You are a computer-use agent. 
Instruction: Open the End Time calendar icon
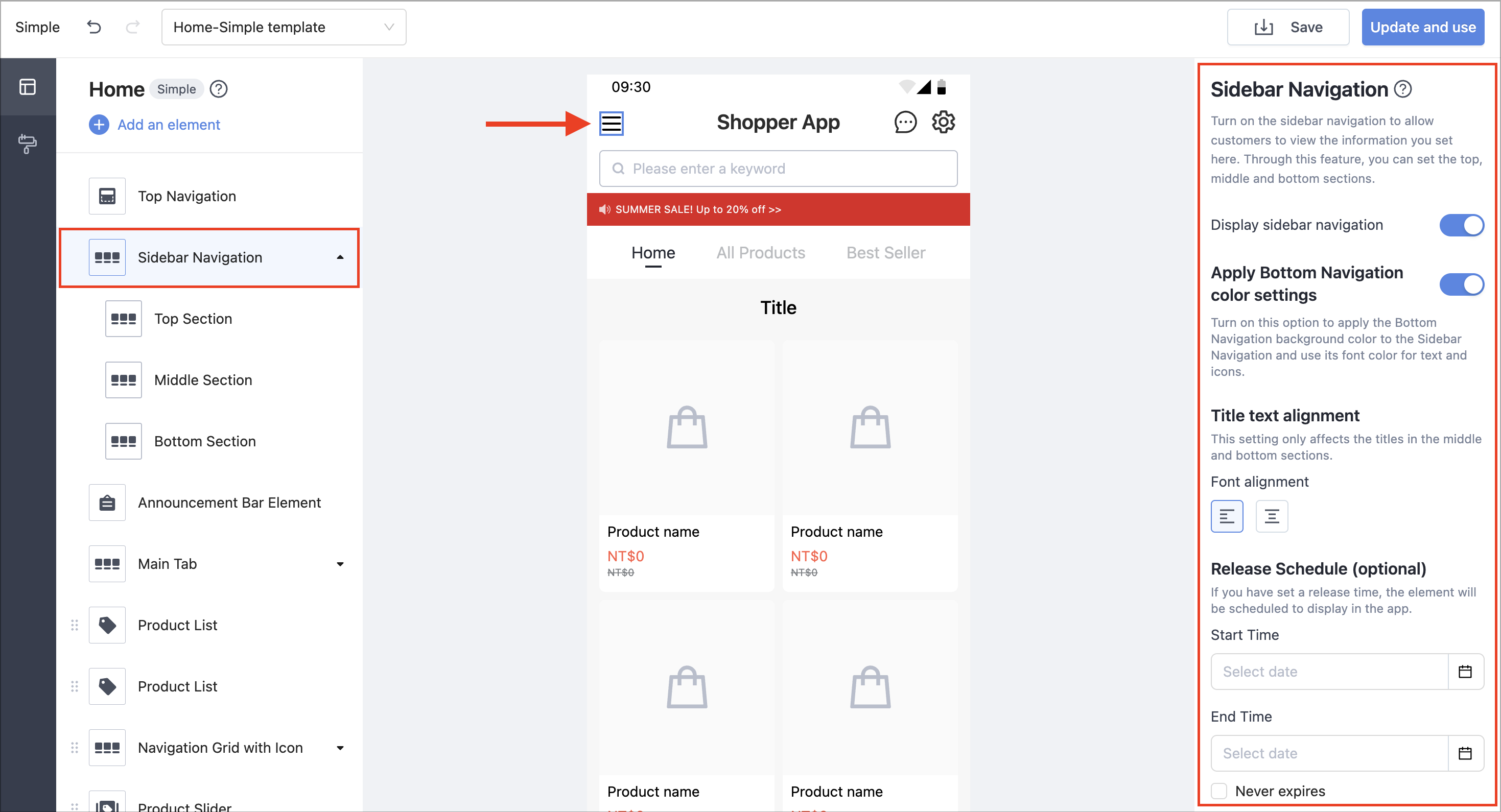1465,753
